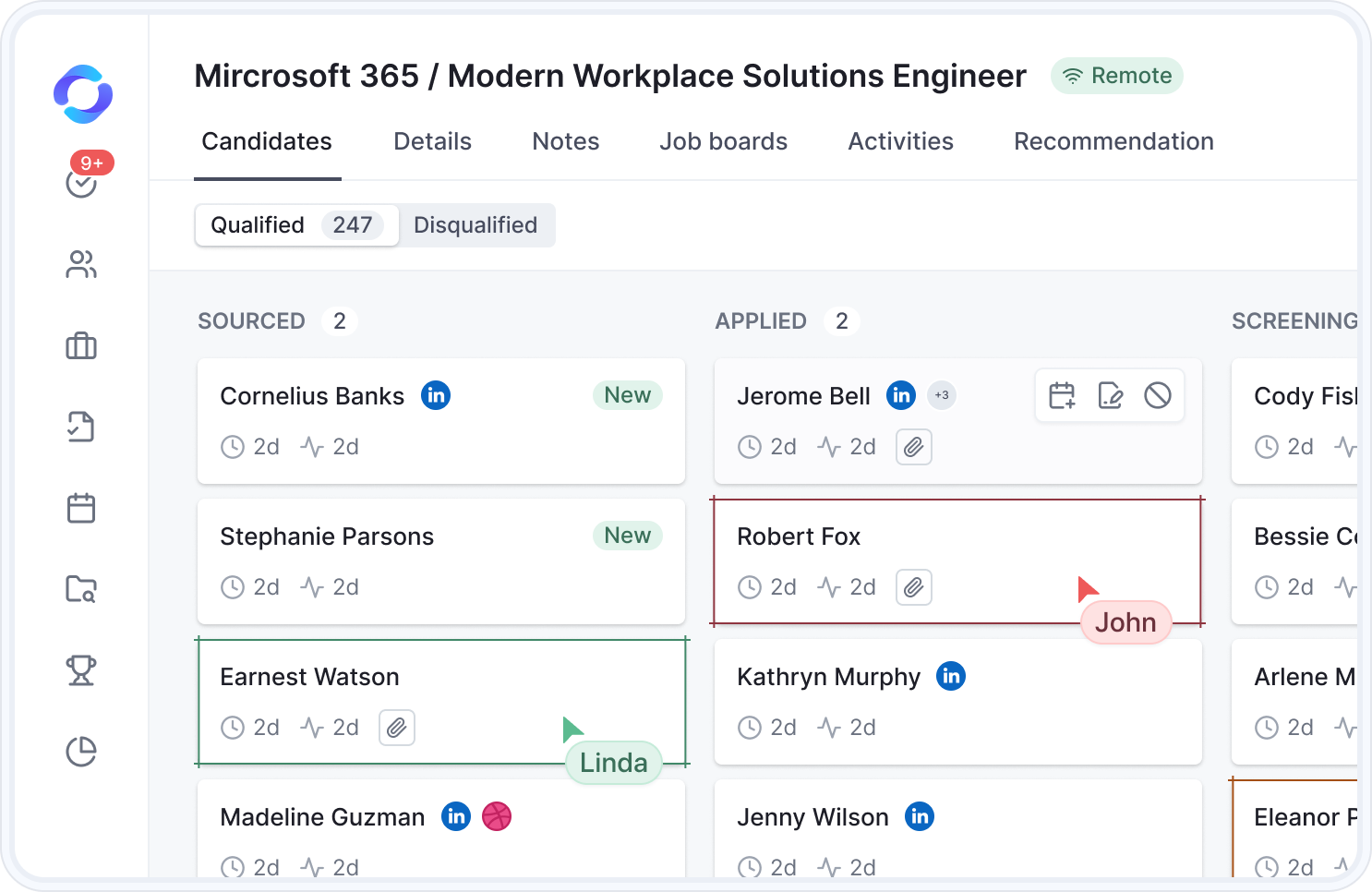Click Dribbble icon next to Madeline Guzman
Viewport: 1372px width, 892px height.
(x=497, y=816)
